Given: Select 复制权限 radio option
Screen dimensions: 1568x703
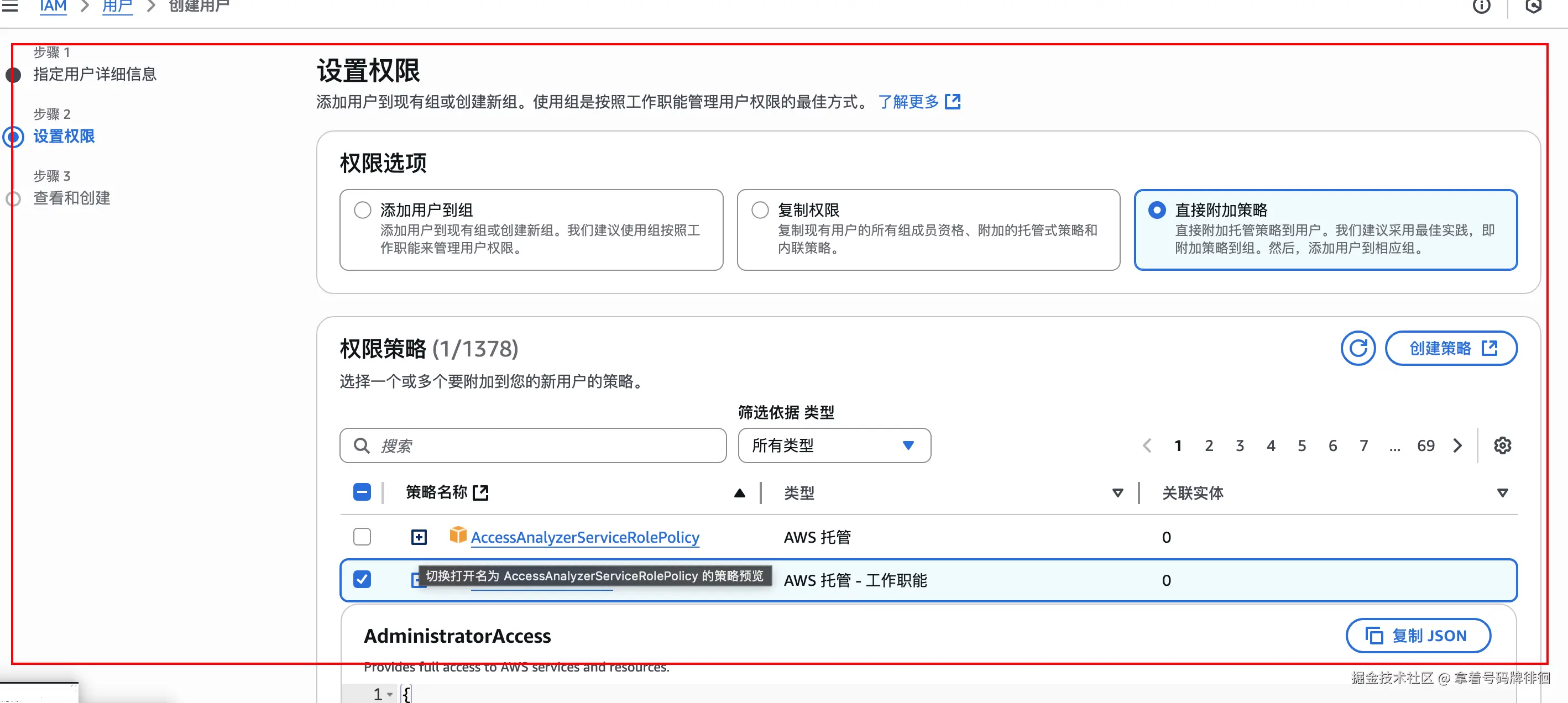Looking at the screenshot, I should click(760, 210).
